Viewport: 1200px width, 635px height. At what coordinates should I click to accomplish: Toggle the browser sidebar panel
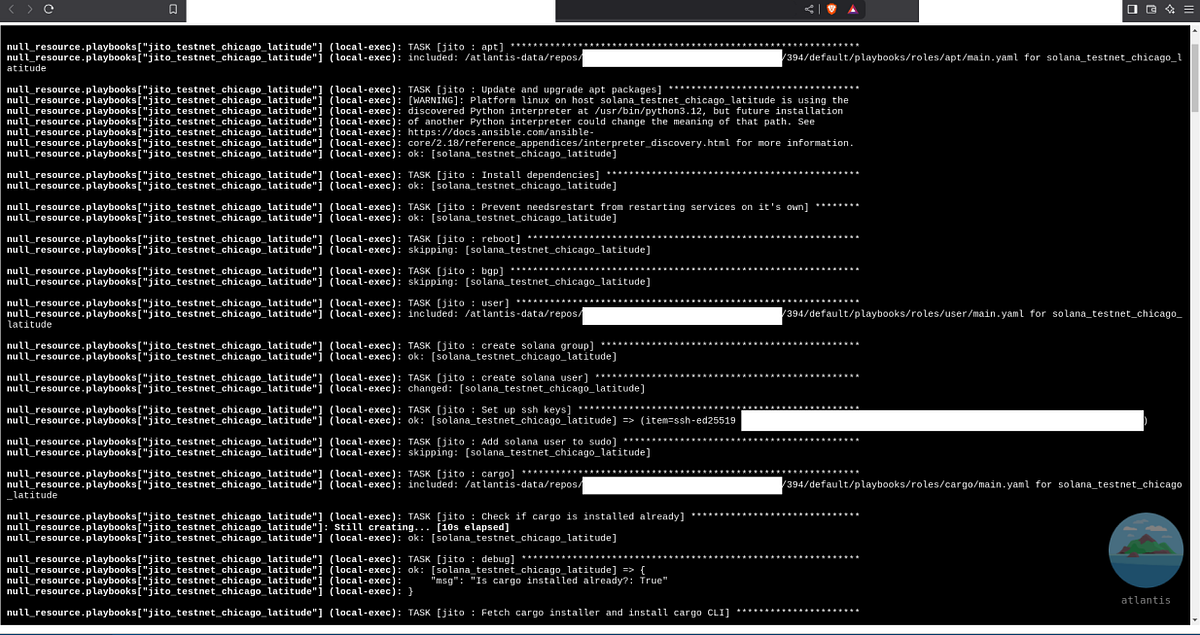[x=1132, y=9]
